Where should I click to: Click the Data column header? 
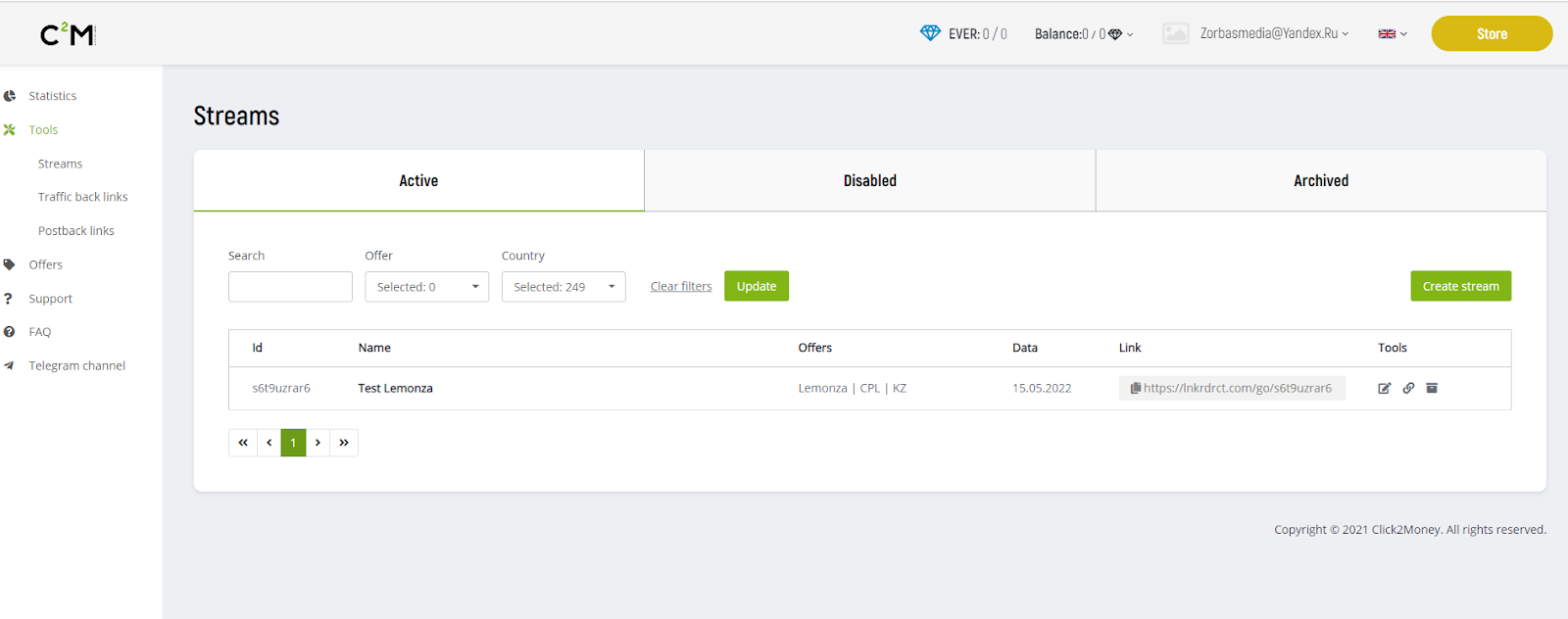(x=1025, y=348)
